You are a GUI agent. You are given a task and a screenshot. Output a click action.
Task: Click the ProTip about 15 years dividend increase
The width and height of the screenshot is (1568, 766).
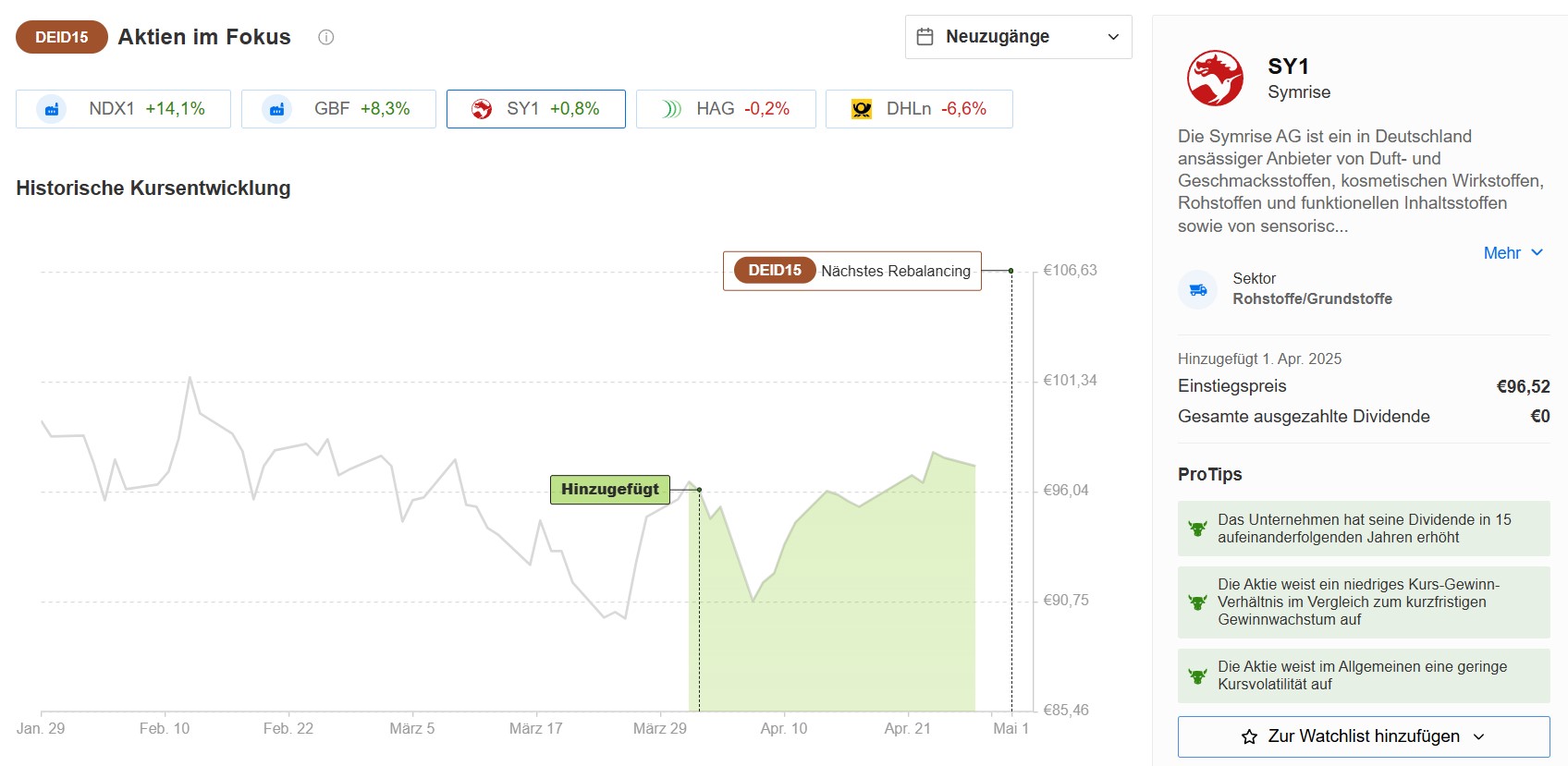pyautogui.click(x=1364, y=529)
